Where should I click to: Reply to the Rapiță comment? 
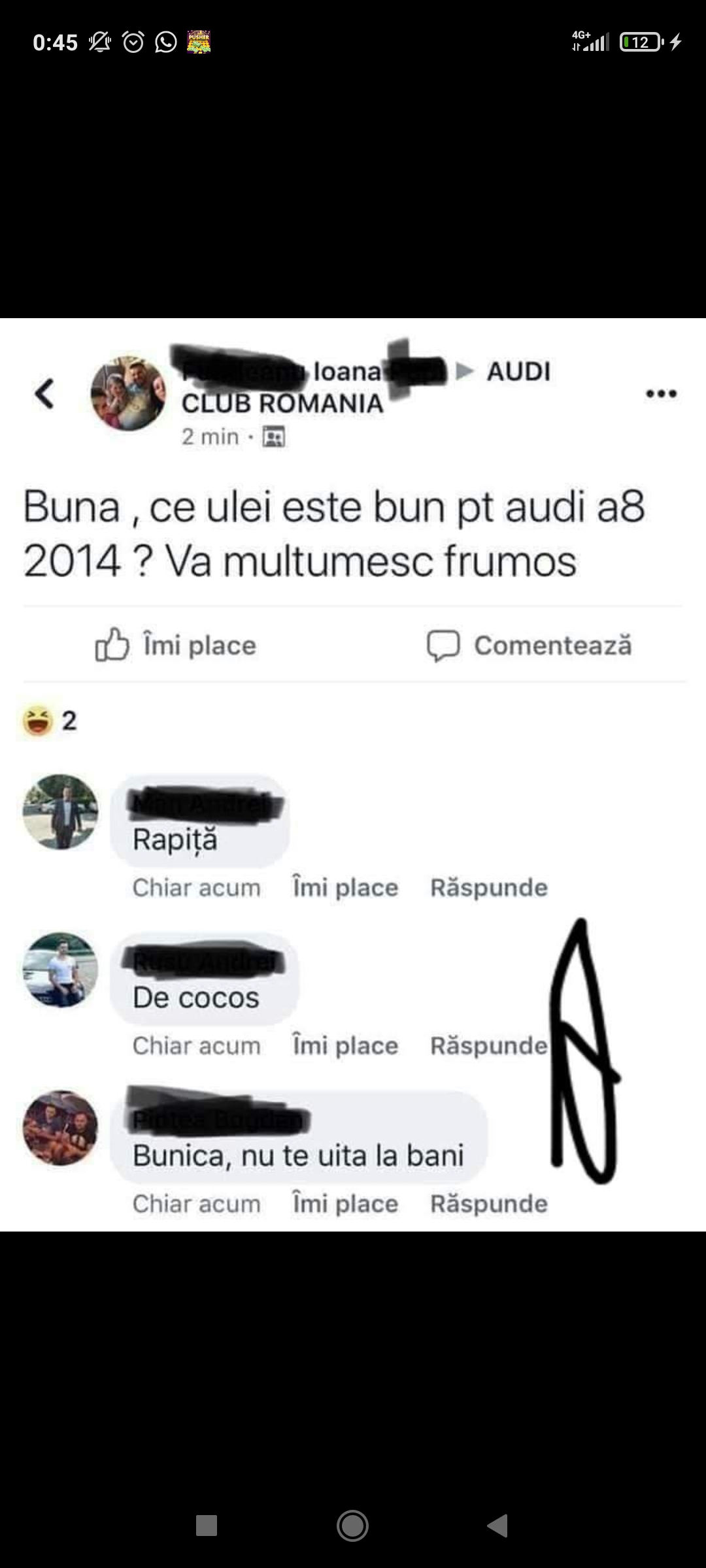click(x=489, y=888)
